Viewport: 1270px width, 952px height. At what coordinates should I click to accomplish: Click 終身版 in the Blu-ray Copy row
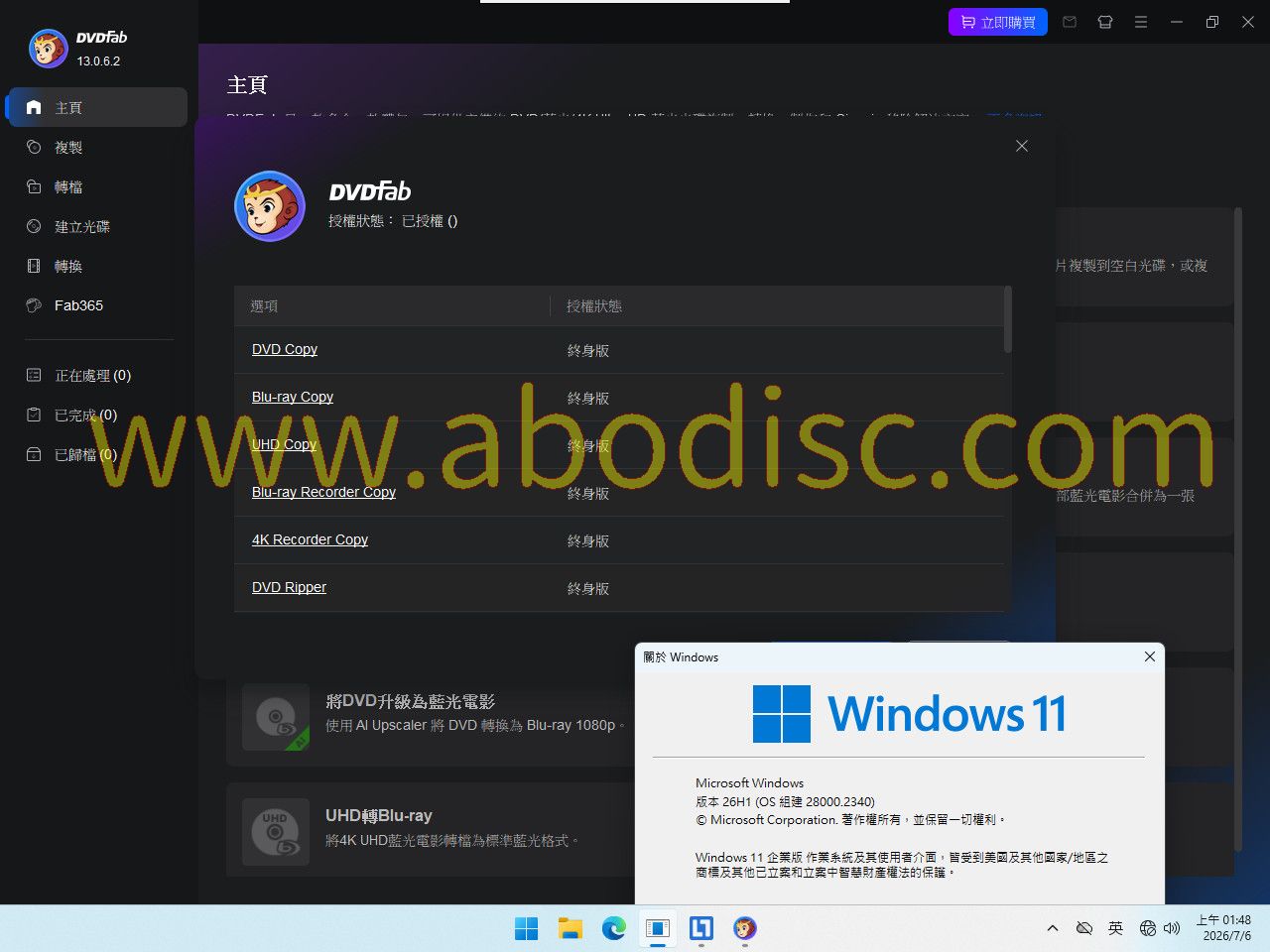click(588, 398)
